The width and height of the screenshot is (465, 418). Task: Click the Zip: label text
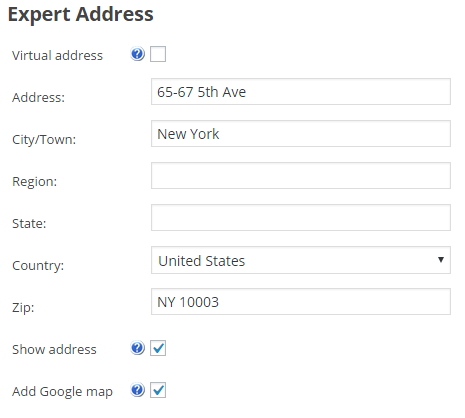23,307
